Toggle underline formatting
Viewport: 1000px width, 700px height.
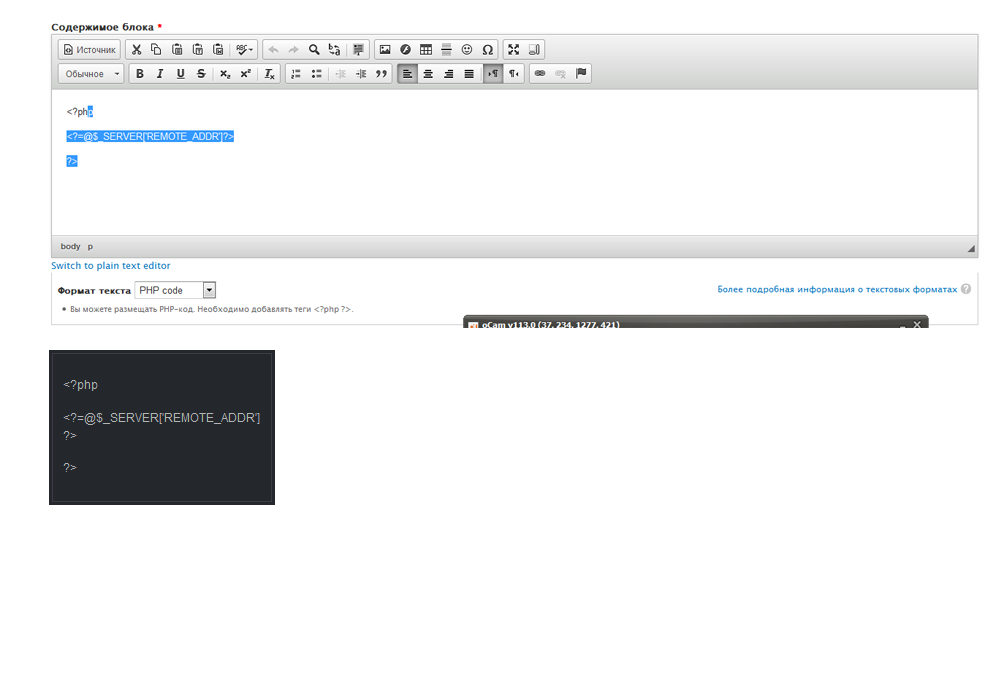tap(181, 74)
